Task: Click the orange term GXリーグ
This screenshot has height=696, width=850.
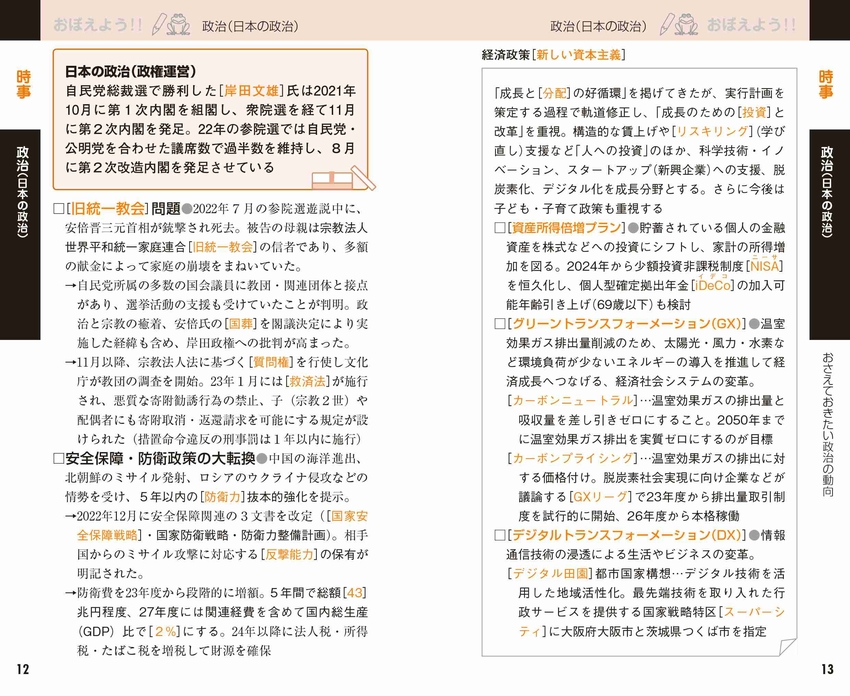Action: pyautogui.click(x=600, y=497)
